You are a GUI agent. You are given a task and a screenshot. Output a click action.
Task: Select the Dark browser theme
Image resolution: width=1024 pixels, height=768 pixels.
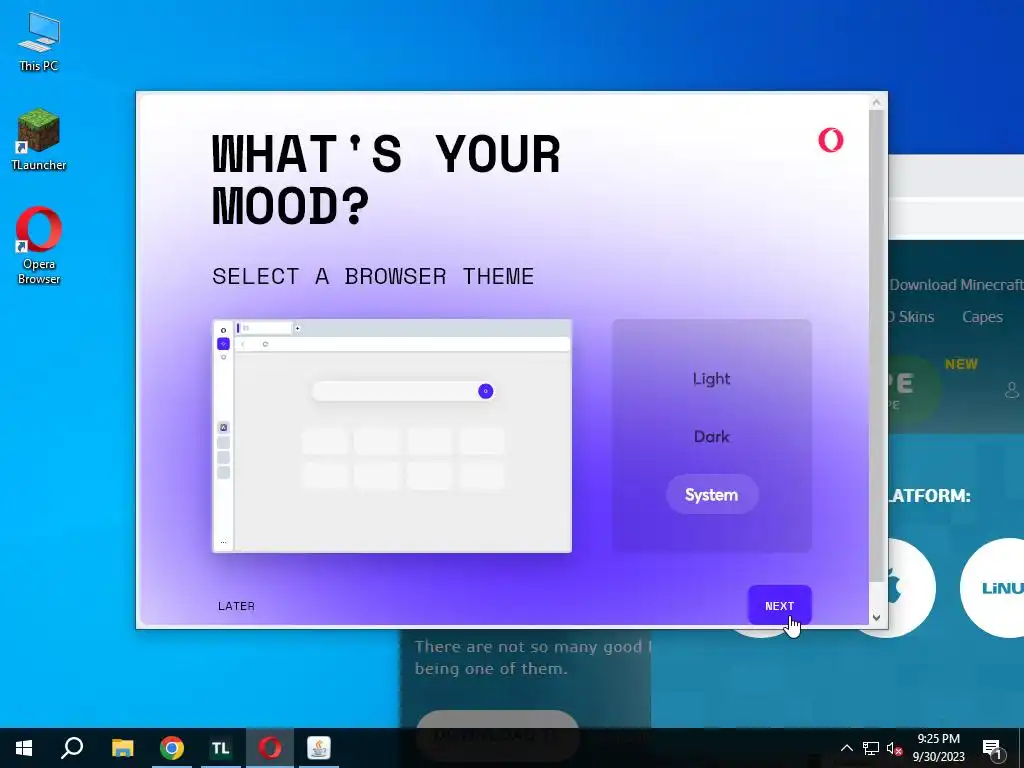tap(711, 436)
